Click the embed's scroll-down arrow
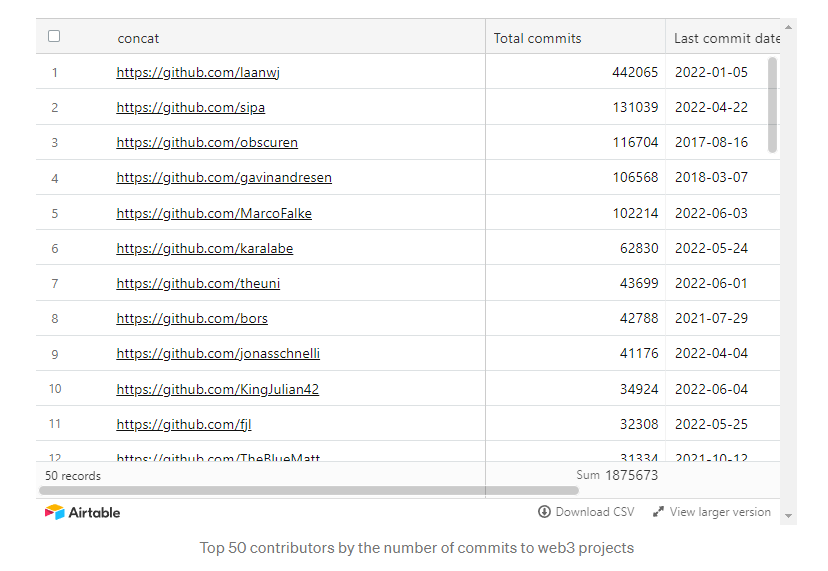Viewport: 828px width, 571px height. click(x=789, y=516)
